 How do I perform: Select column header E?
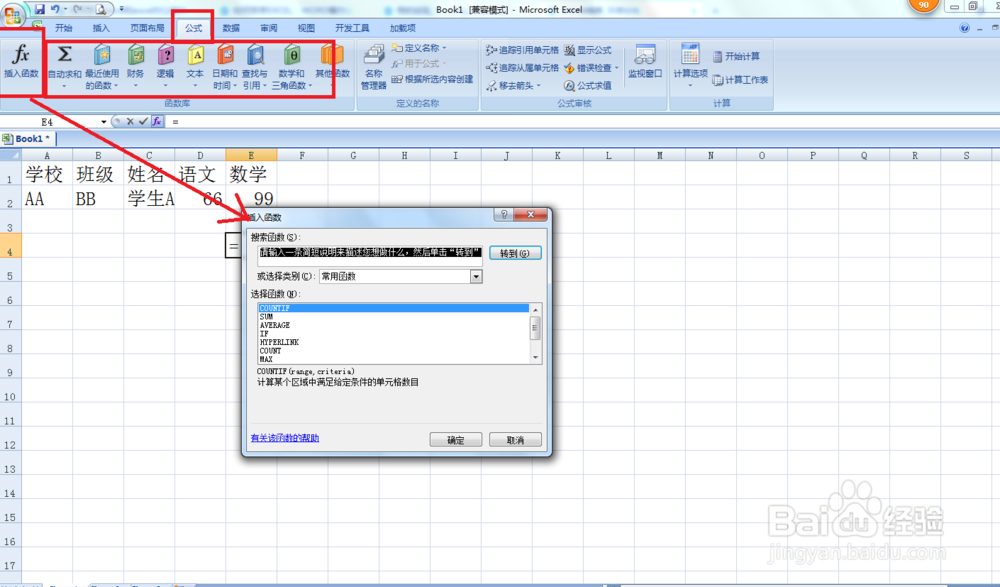tap(251, 155)
